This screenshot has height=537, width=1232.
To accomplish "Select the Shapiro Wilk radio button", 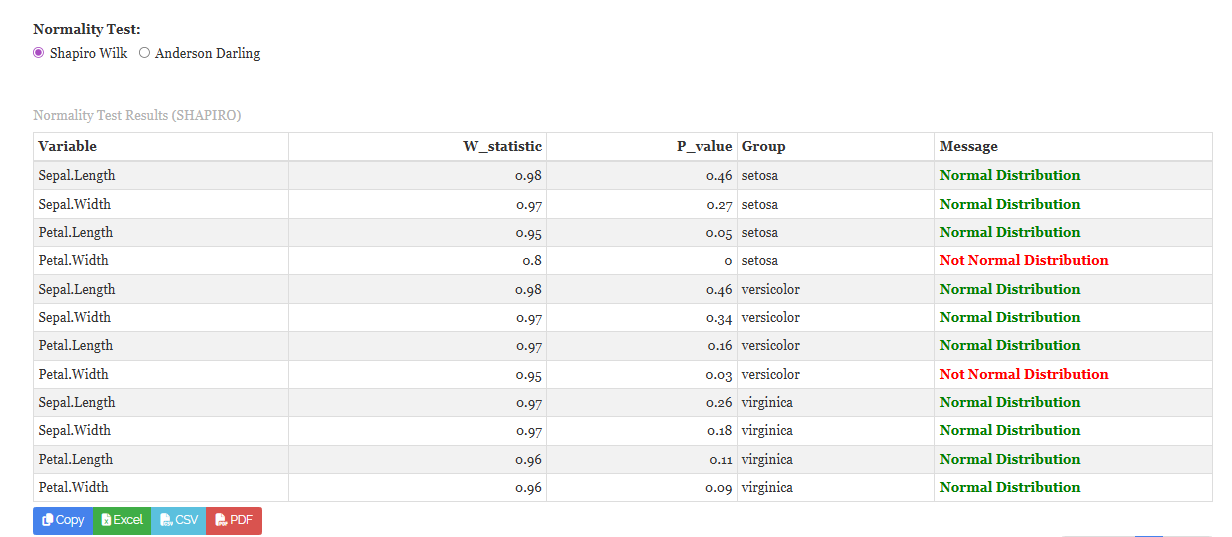I will (x=39, y=53).
